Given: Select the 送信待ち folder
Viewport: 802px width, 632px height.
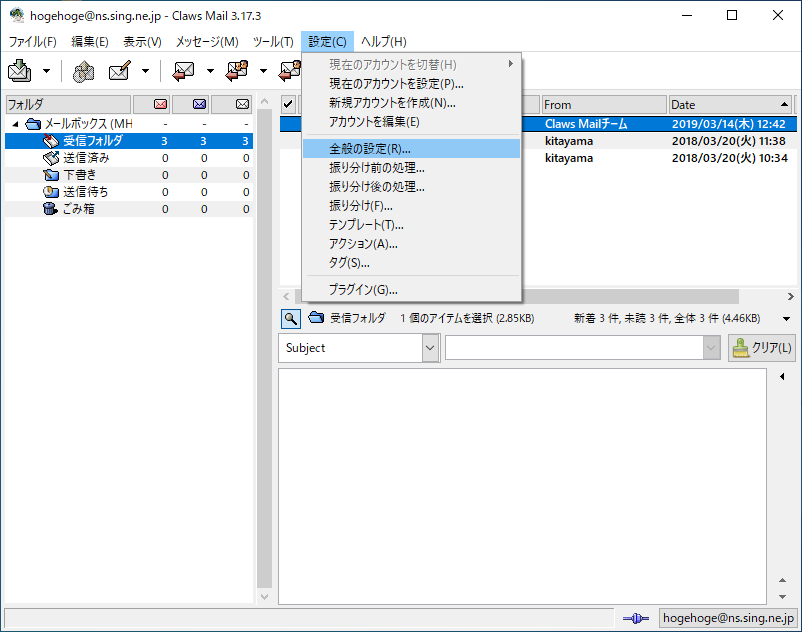Looking at the screenshot, I should coord(129,192).
